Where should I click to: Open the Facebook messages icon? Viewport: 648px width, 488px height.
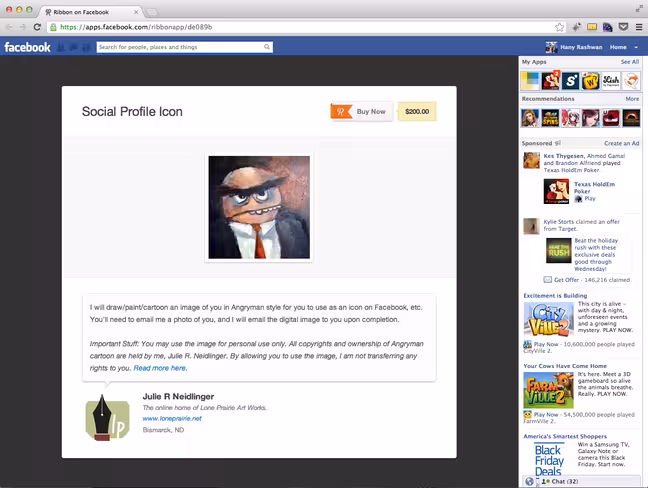click(74, 48)
